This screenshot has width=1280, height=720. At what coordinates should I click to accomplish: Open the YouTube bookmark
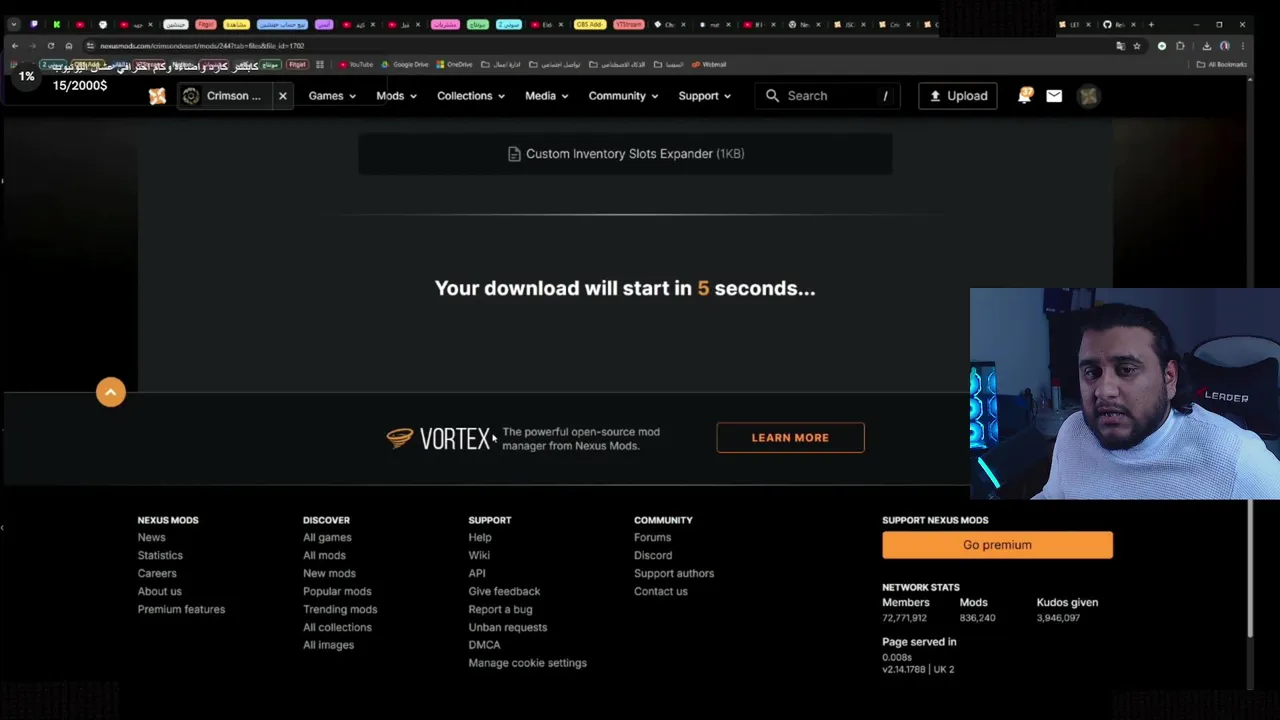[x=356, y=65]
